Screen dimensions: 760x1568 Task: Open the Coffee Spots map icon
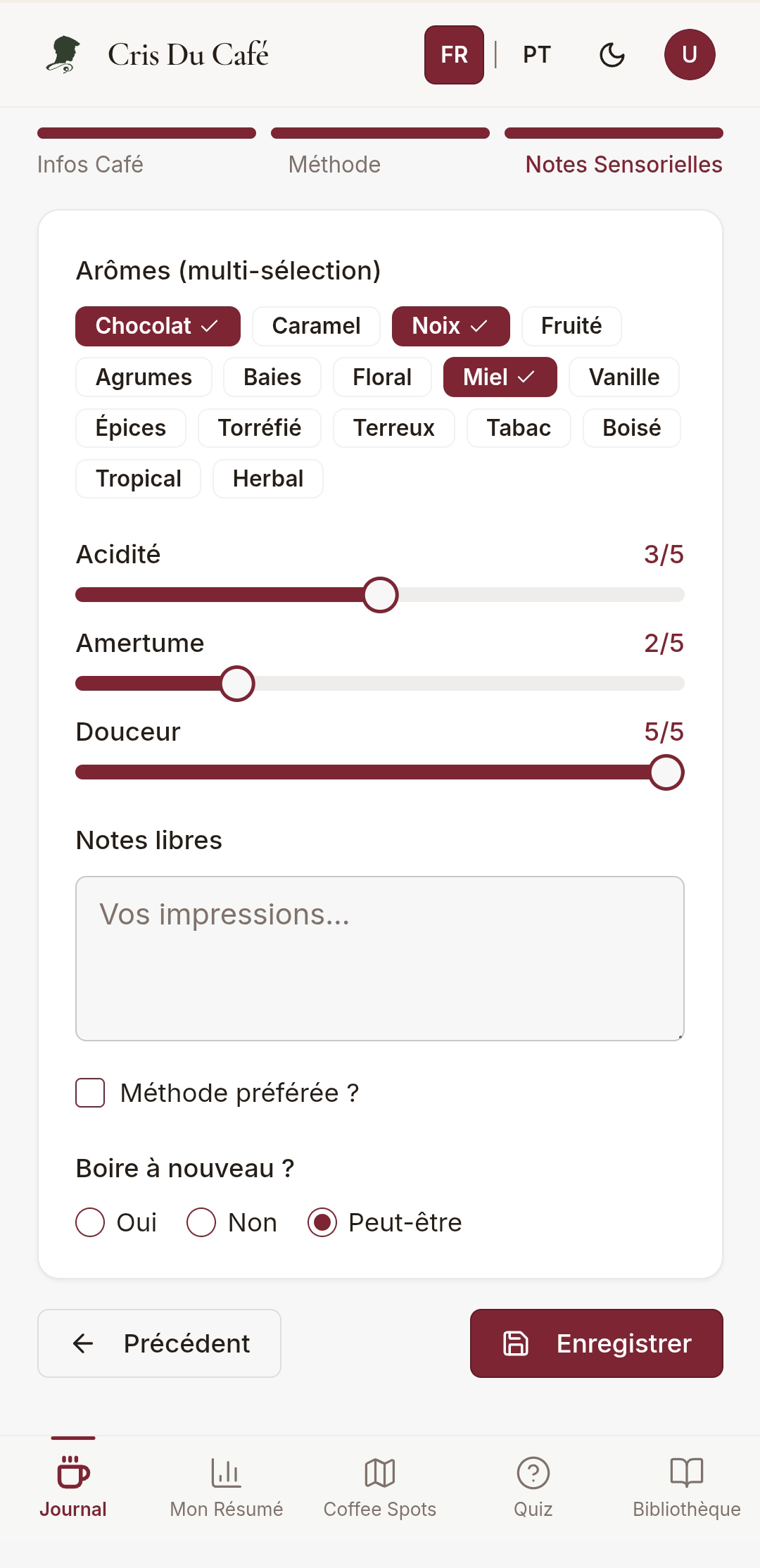tap(380, 1472)
